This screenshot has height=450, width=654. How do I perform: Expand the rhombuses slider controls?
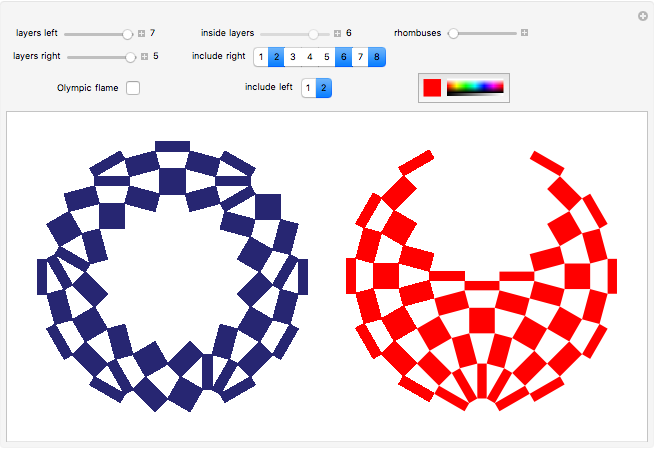point(524,33)
